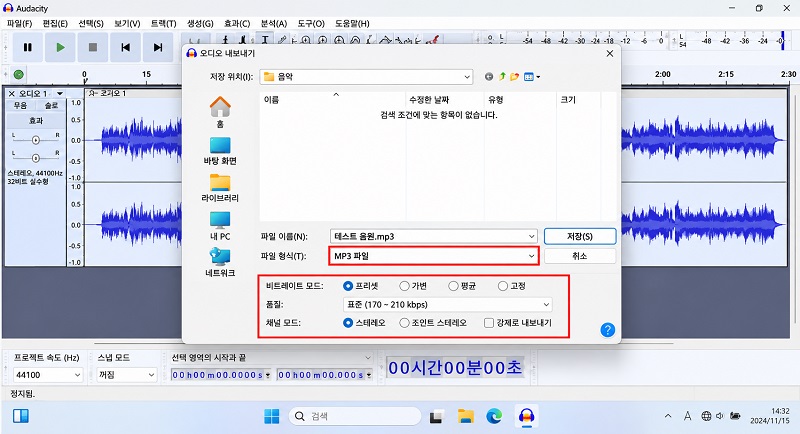Open the 스냅 모드 꺼짐 dropdown
800x434 pixels.
click(x=127, y=375)
